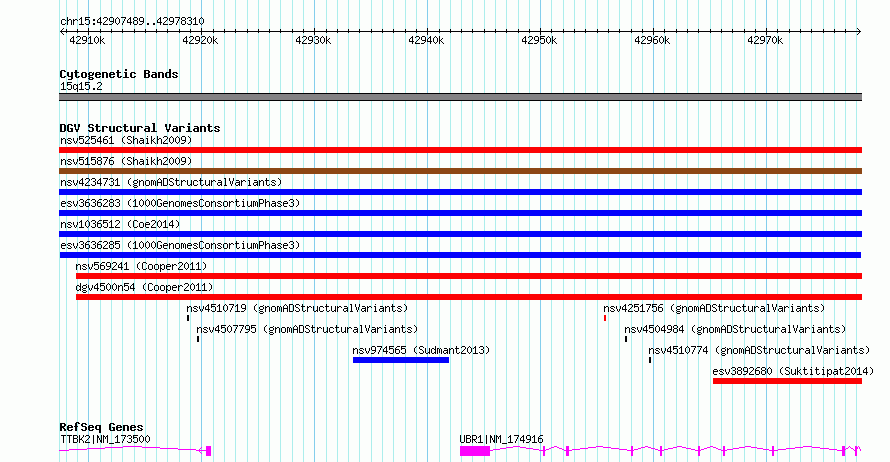
Task: Click the small red marker under nsv4251756
Action: 605,318
